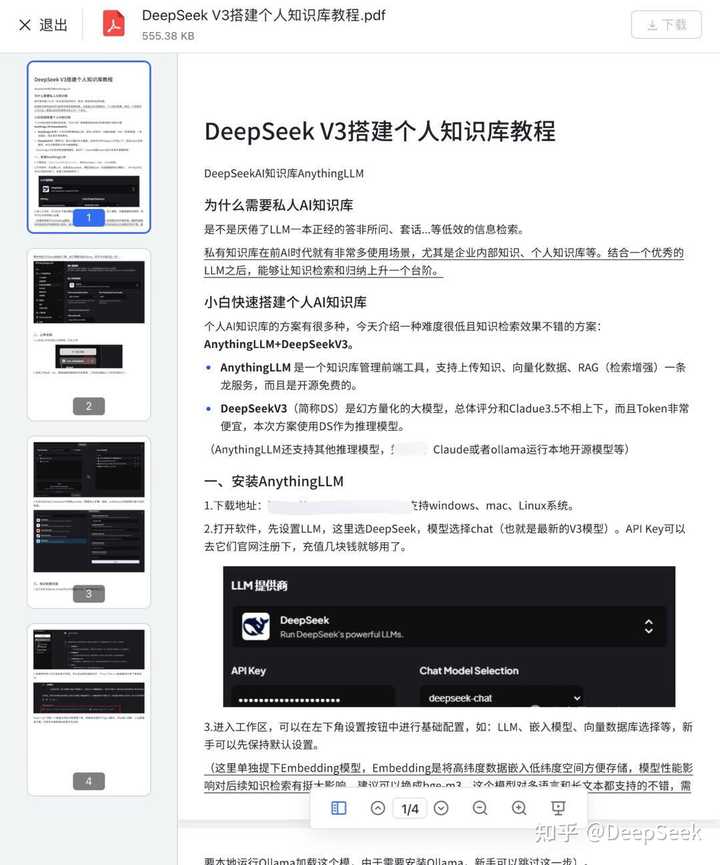This screenshot has width=720, height=865.
Task: Select page 1 thumbnail
Action: tap(89, 147)
